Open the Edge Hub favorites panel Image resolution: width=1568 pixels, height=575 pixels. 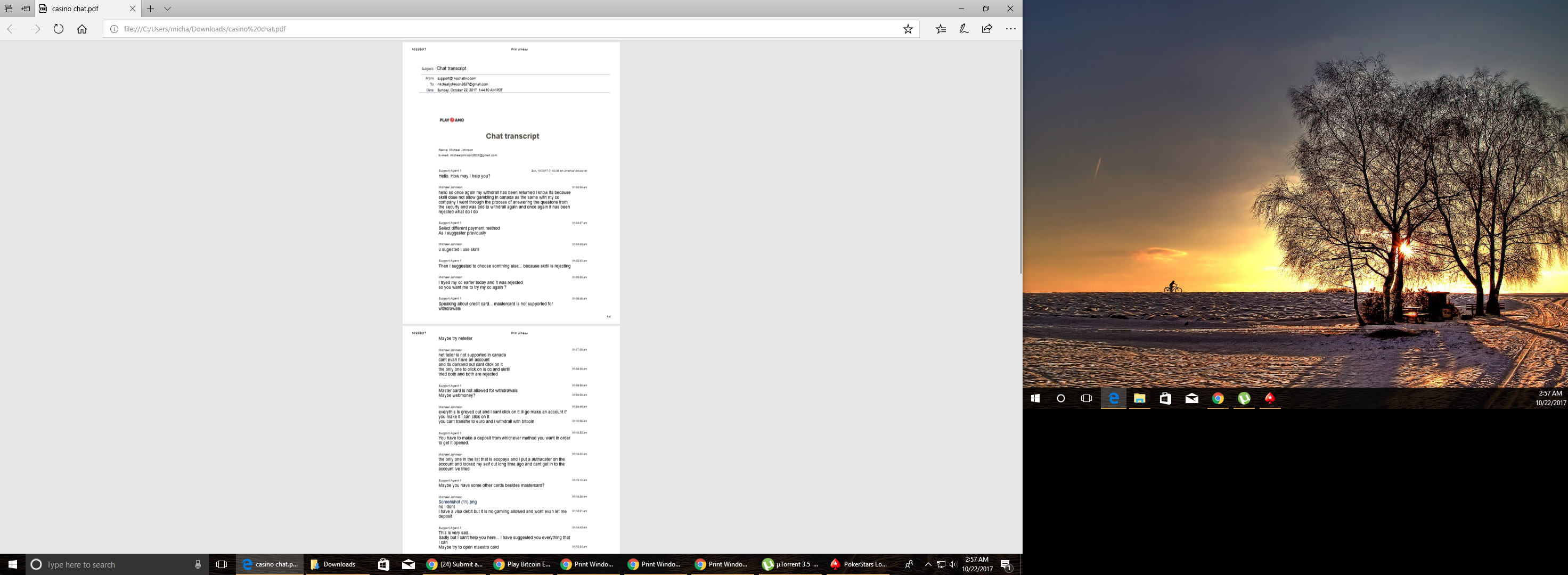pos(941,29)
